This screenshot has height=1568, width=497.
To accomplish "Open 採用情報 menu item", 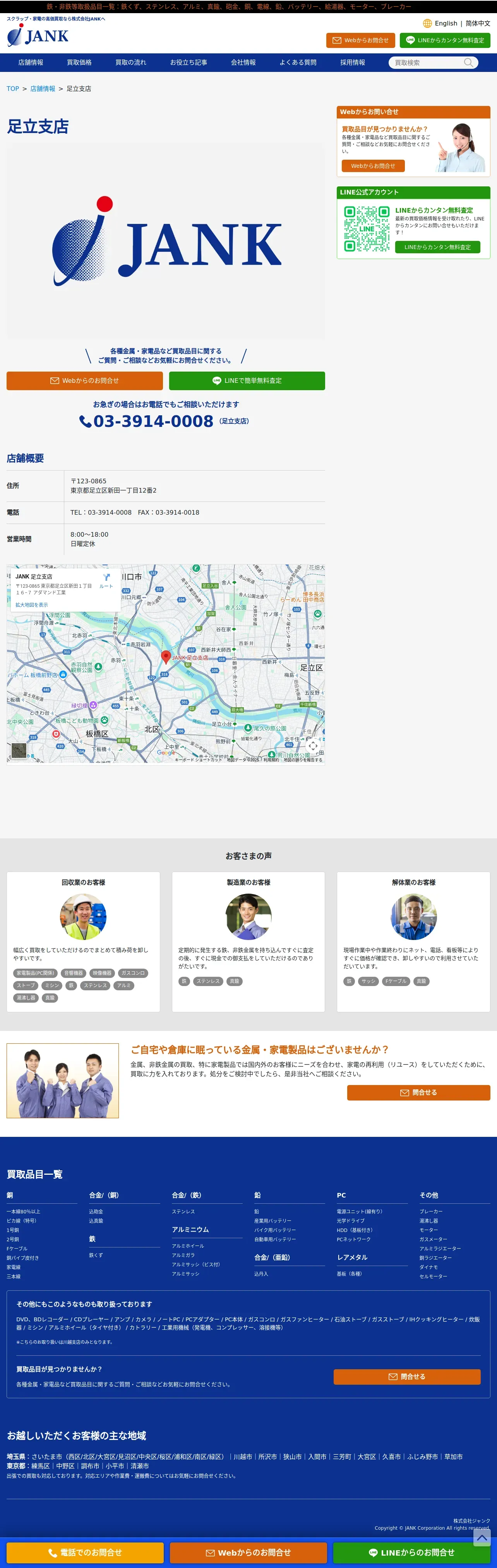I will [353, 63].
